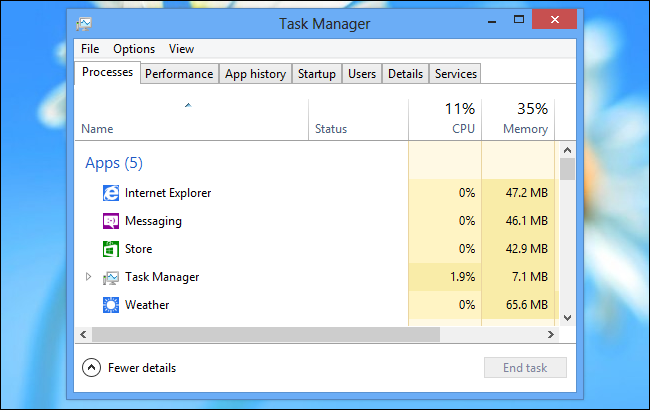Select the Internet Explorer row name
Screen dimensions: 650x410
[168, 193]
